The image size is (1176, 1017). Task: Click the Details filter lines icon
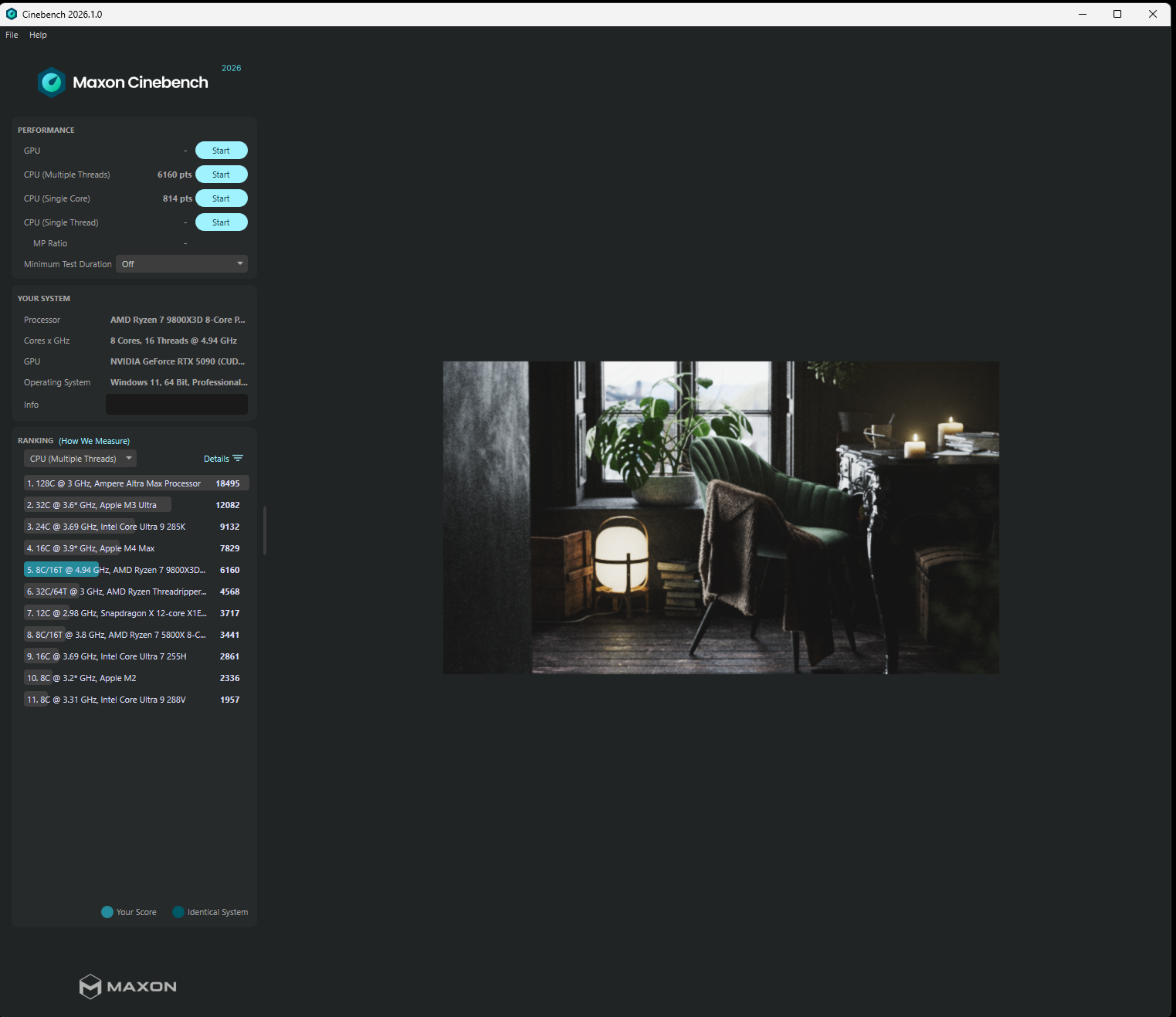[x=238, y=459]
